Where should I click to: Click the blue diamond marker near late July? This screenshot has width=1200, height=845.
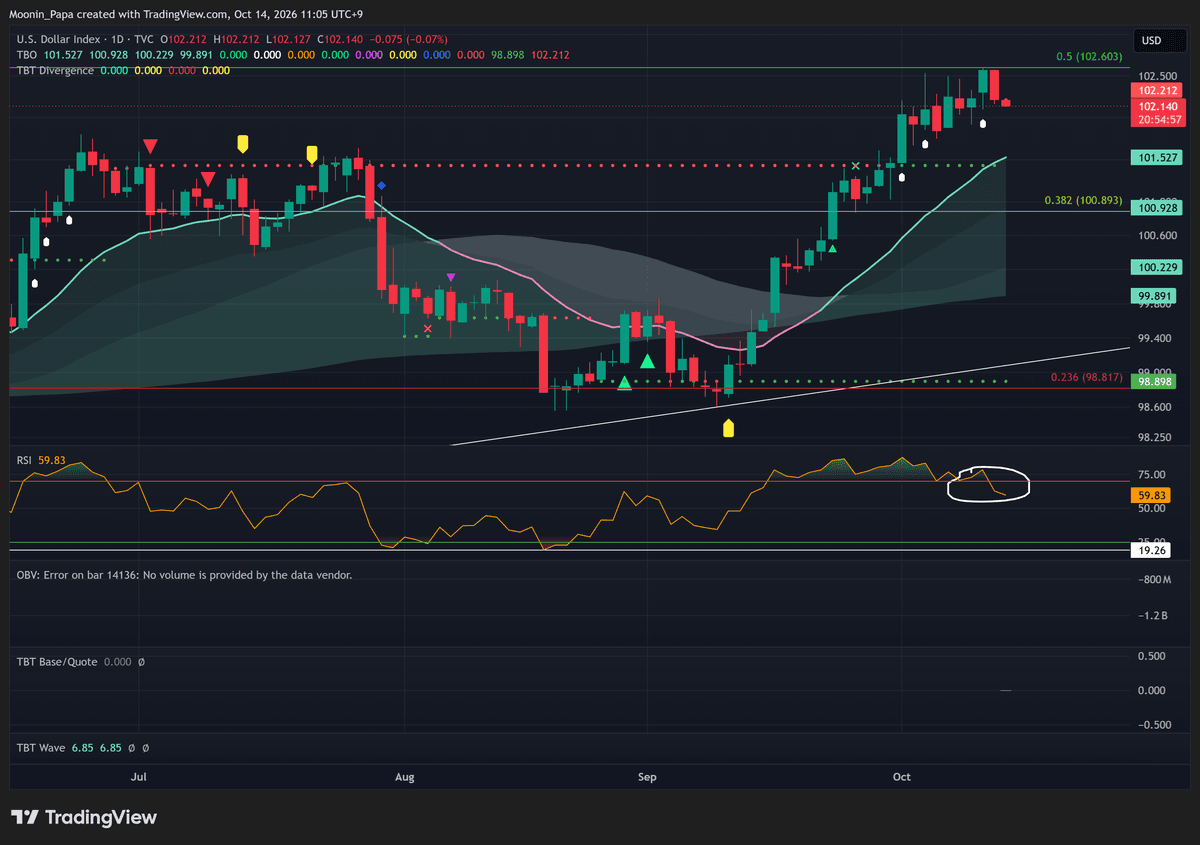click(x=381, y=185)
